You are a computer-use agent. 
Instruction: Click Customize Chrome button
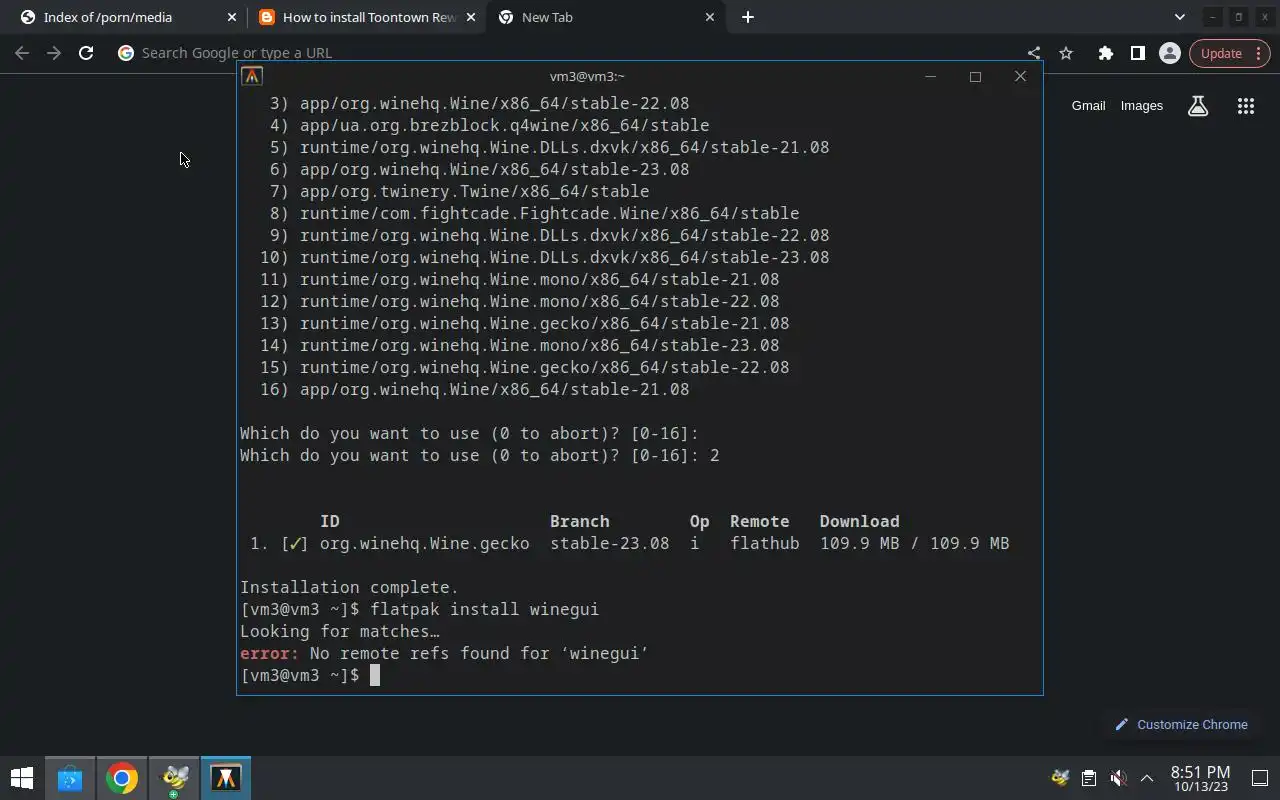[1181, 724]
